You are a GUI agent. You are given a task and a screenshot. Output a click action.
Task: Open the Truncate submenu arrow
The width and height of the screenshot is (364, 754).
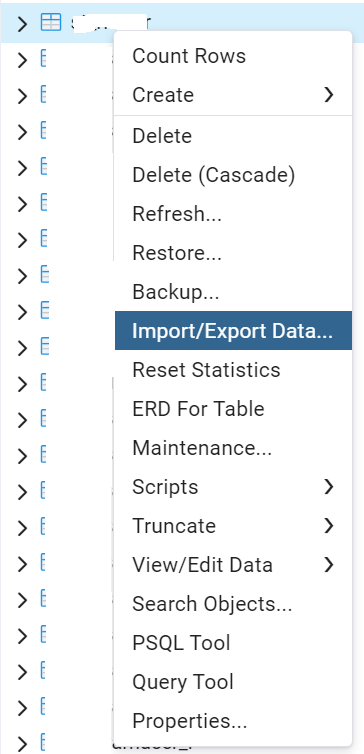click(x=329, y=526)
